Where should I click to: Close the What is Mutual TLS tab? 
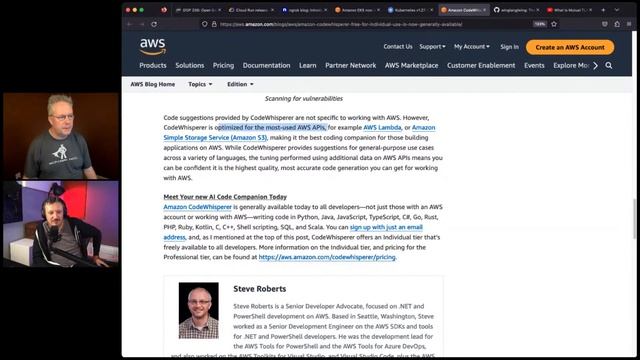(591, 10)
